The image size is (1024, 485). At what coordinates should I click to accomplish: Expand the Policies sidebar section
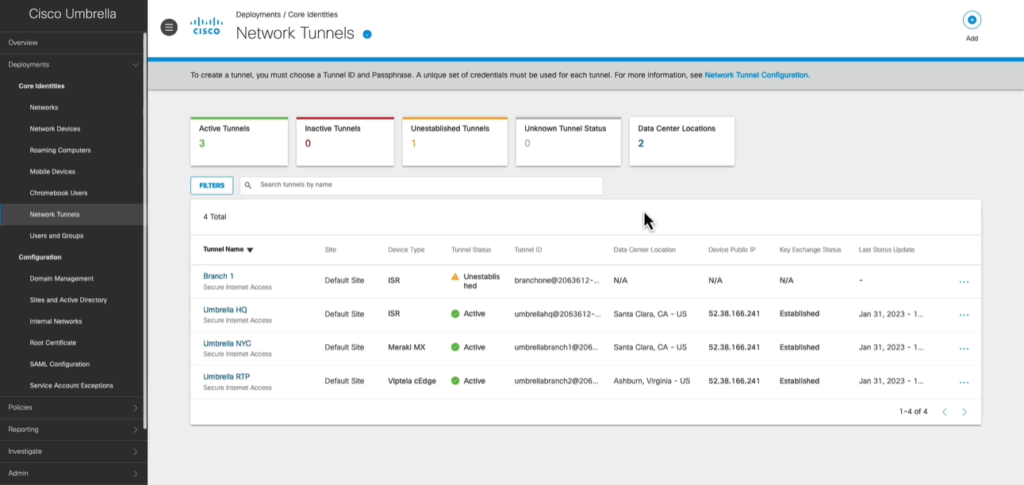click(135, 408)
